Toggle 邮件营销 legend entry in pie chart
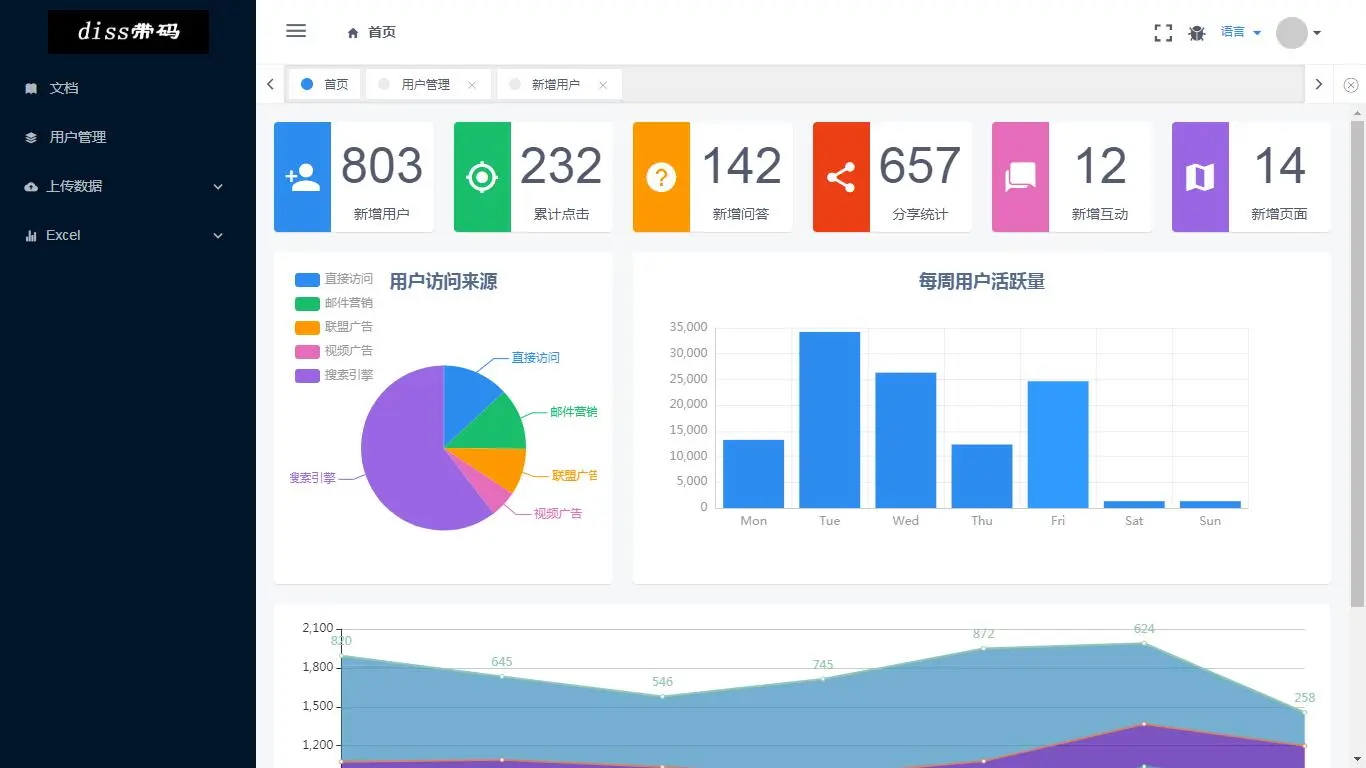The height and width of the screenshot is (768, 1366). coord(334,303)
